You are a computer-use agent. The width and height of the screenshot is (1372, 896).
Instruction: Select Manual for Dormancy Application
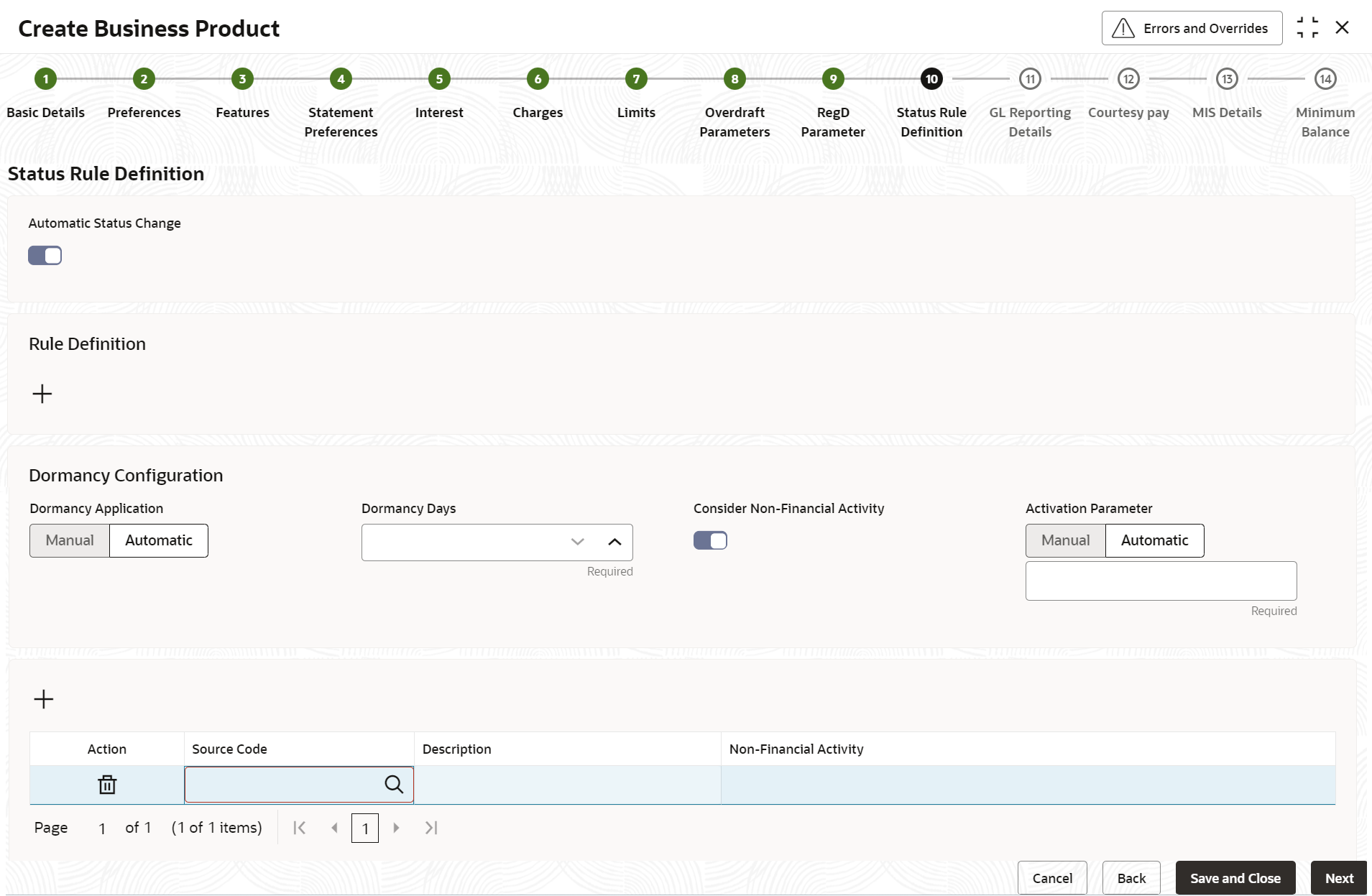pos(70,540)
